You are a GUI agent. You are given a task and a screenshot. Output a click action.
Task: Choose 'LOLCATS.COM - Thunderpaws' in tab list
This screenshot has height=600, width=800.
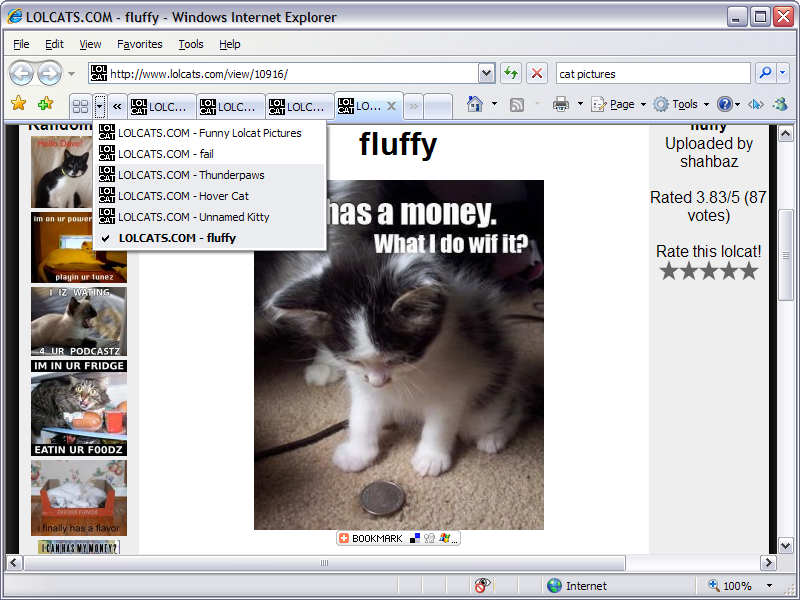coord(191,175)
